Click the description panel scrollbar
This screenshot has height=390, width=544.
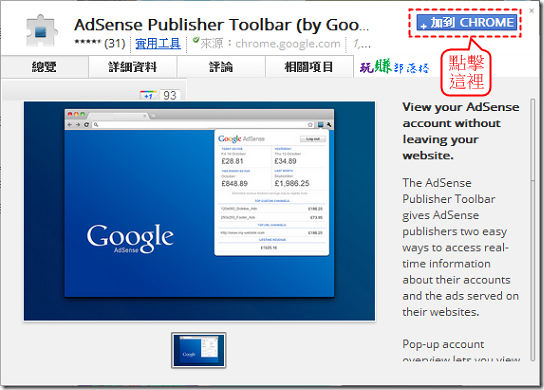533,230
